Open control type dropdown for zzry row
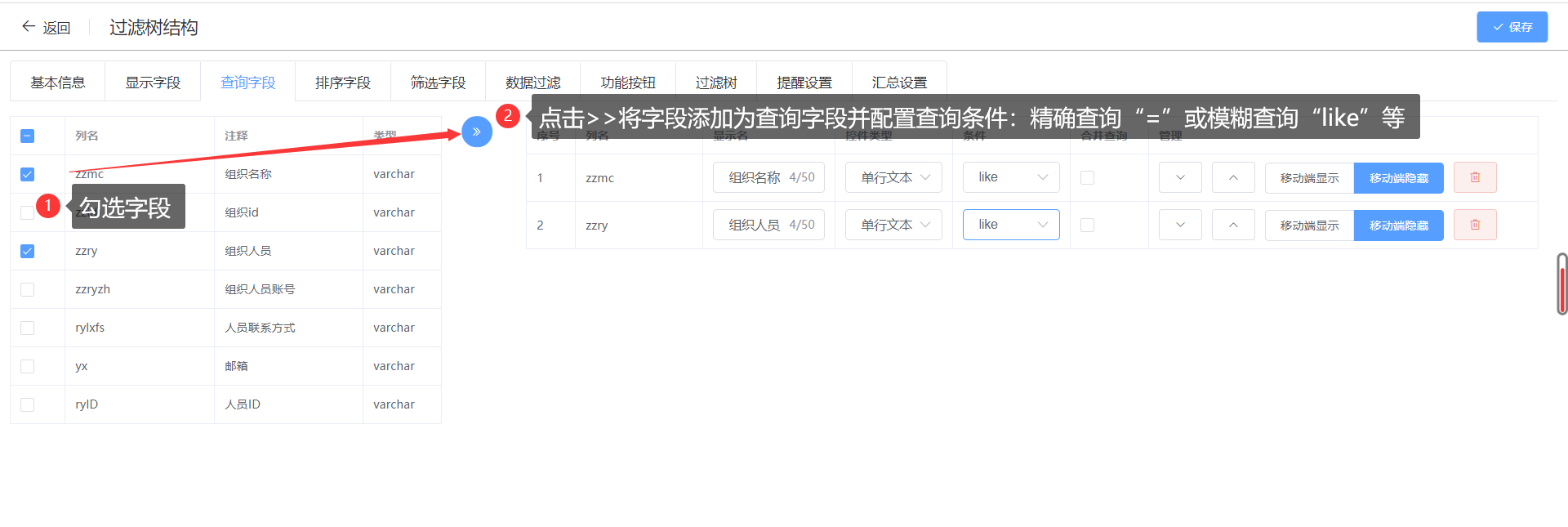Viewport: 1568px width, 527px height. tap(893, 225)
